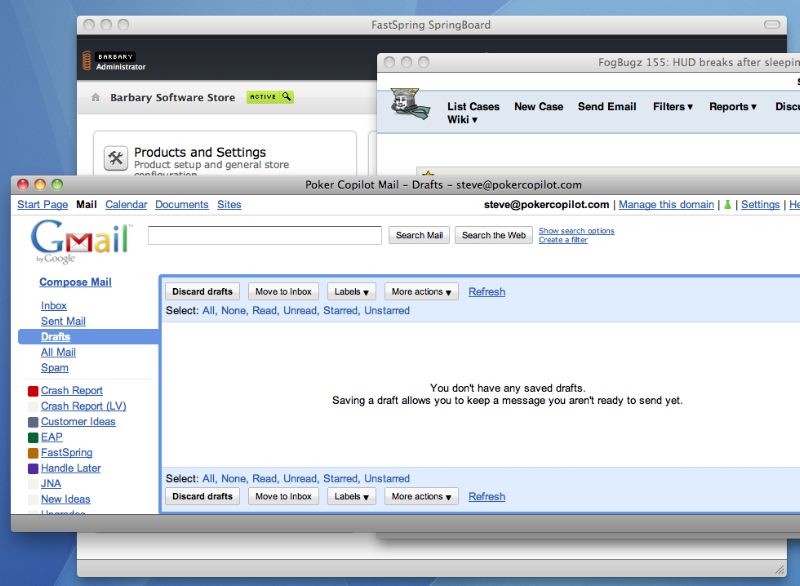This screenshot has width=800, height=586.
Task: Open the top More actions dropdown
Action: click(x=421, y=292)
